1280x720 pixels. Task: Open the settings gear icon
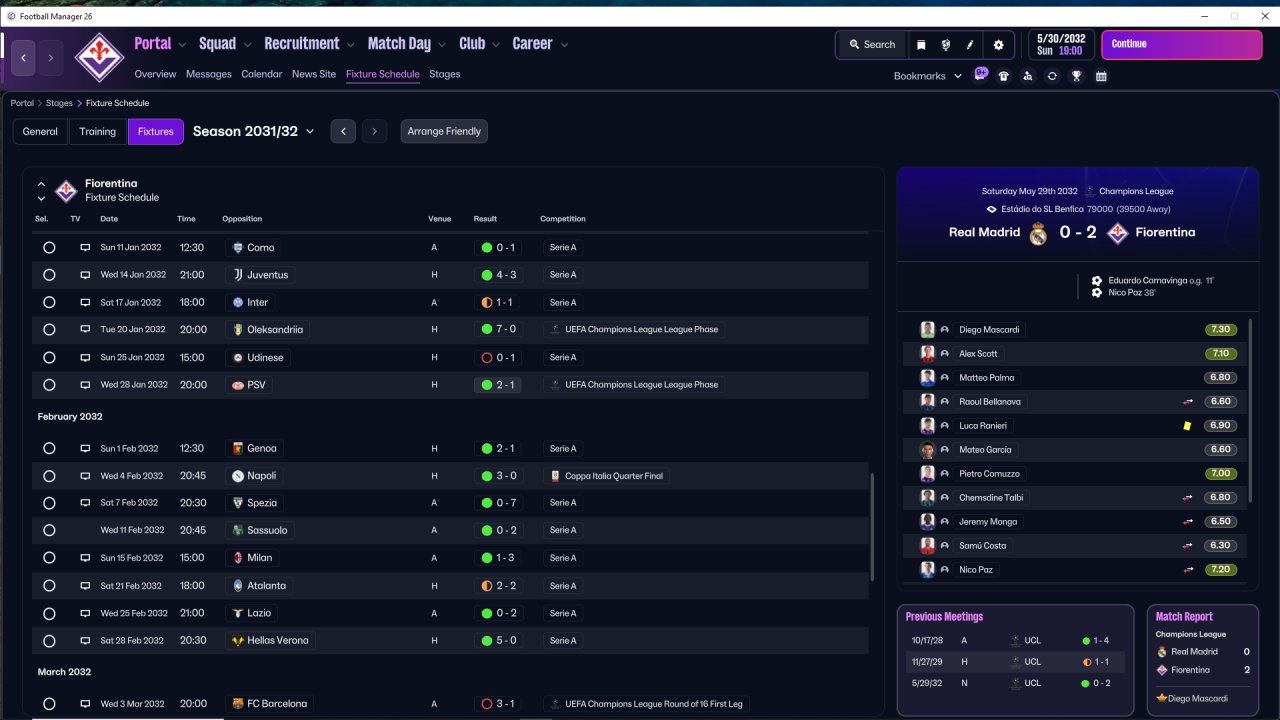click(x=998, y=45)
